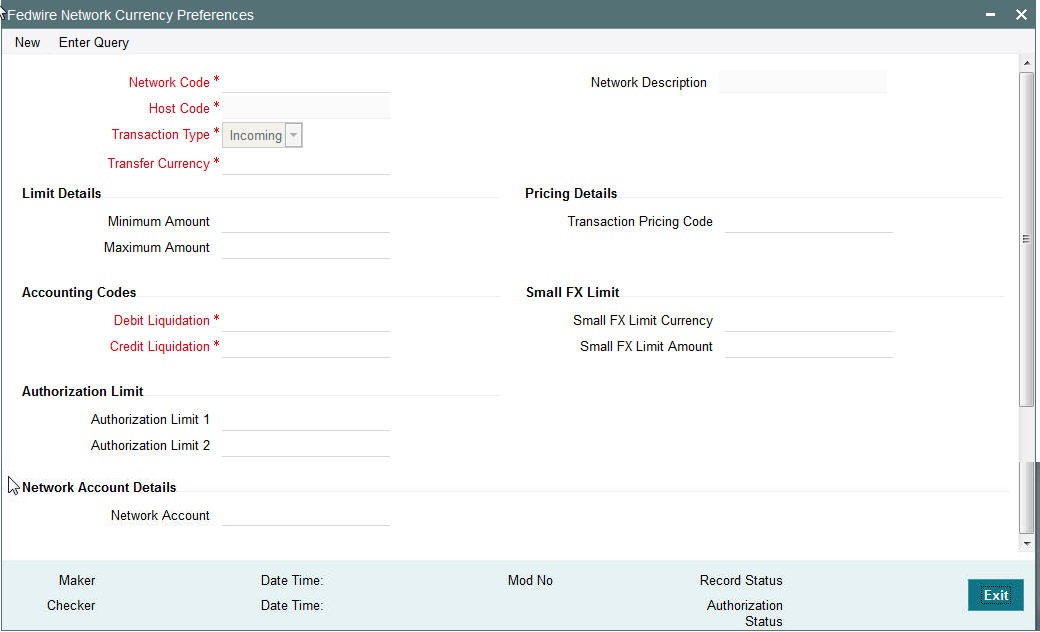Click the Record Status label
1040x632 pixels.
coord(741,580)
